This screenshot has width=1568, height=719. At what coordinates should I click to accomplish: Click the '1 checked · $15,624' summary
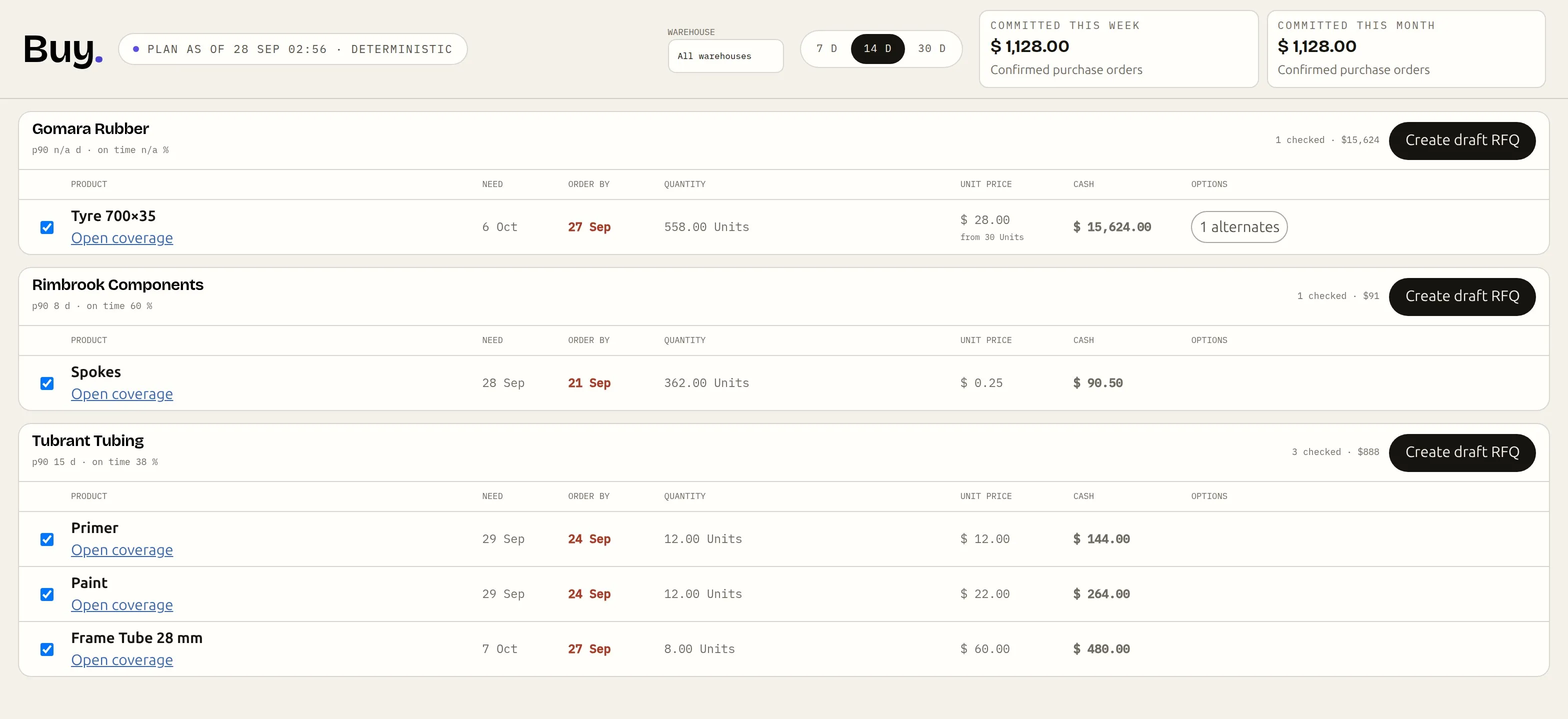click(1327, 140)
